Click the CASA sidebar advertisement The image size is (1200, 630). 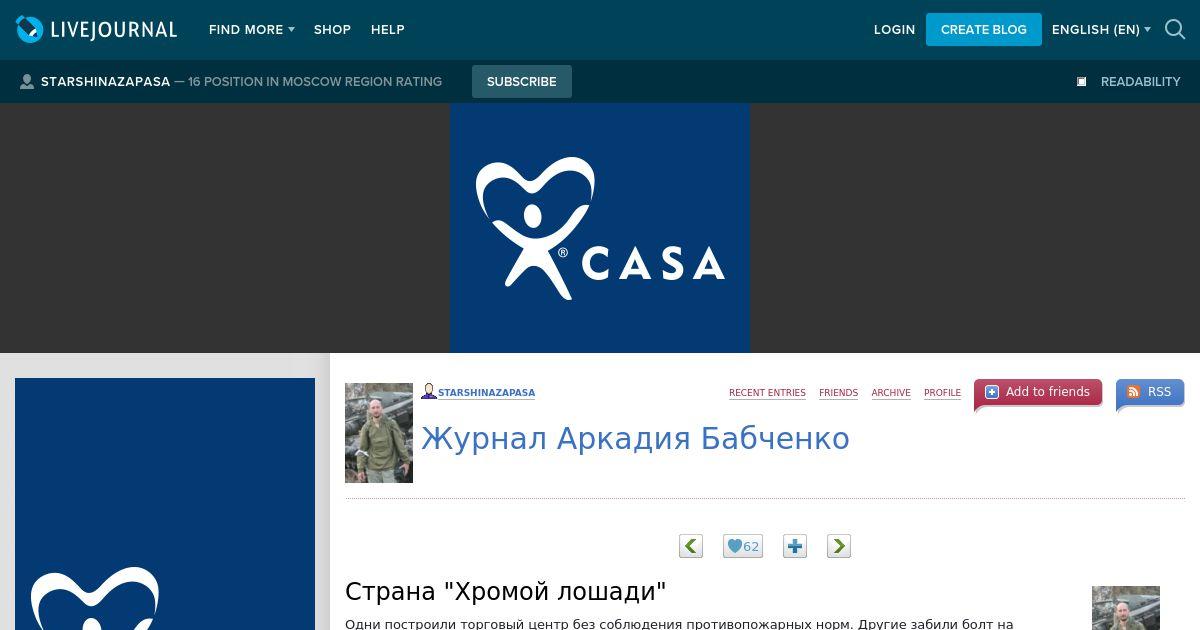click(165, 504)
